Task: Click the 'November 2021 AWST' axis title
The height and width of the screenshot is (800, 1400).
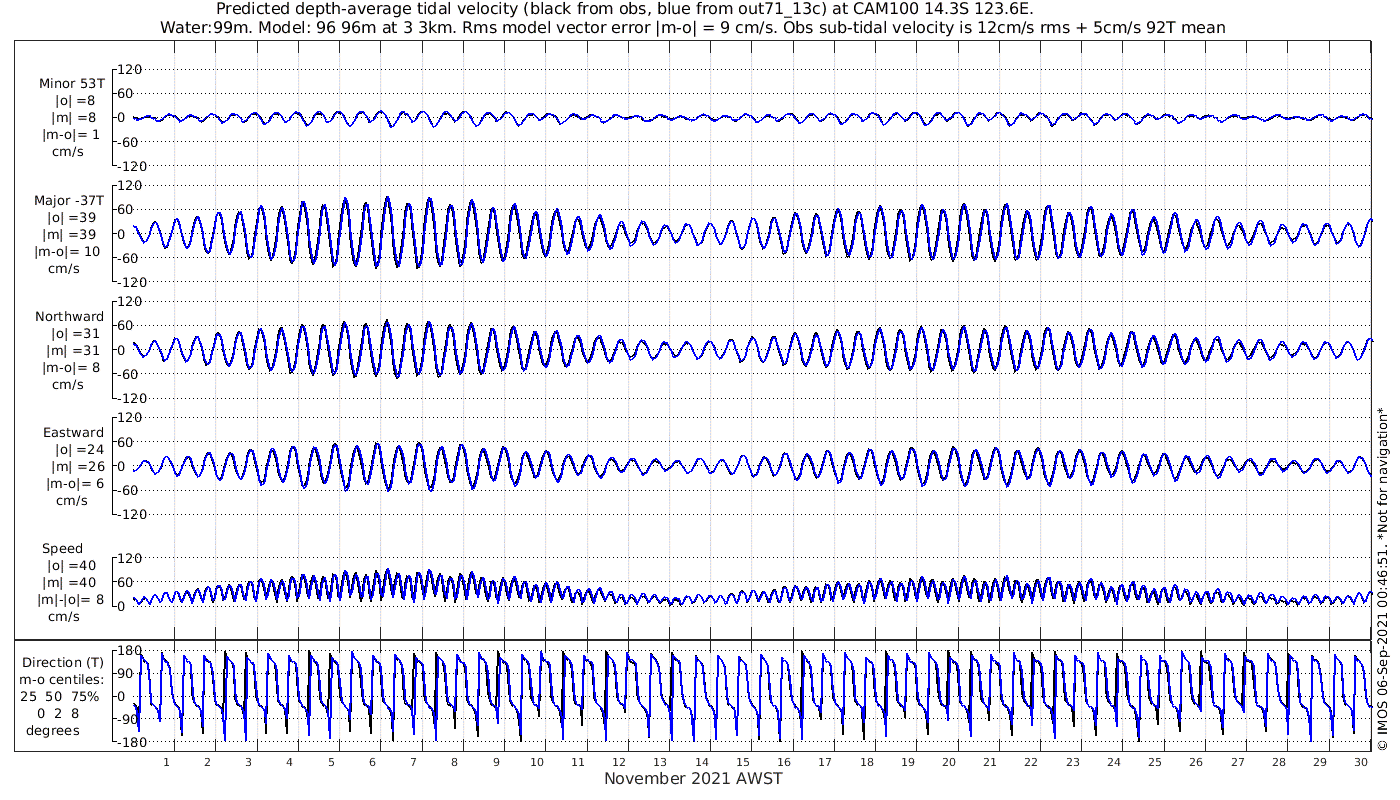Action: pos(693,779)
